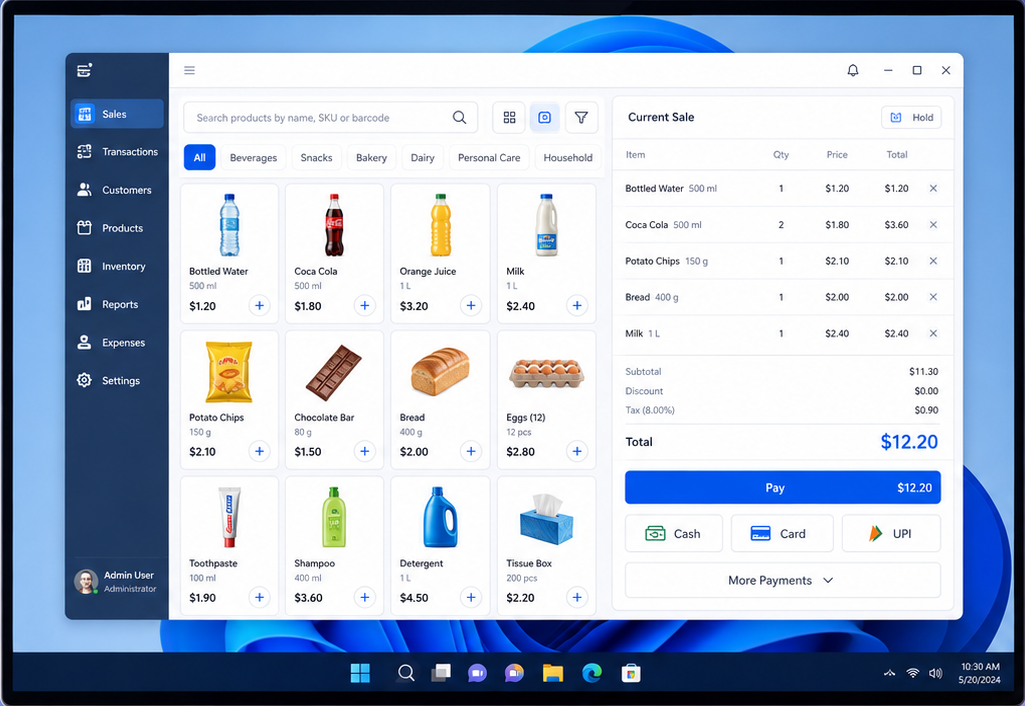The image size is (1025, 706).
Task: Go to Transactions in the sidebar
Action: click(117, 152)
